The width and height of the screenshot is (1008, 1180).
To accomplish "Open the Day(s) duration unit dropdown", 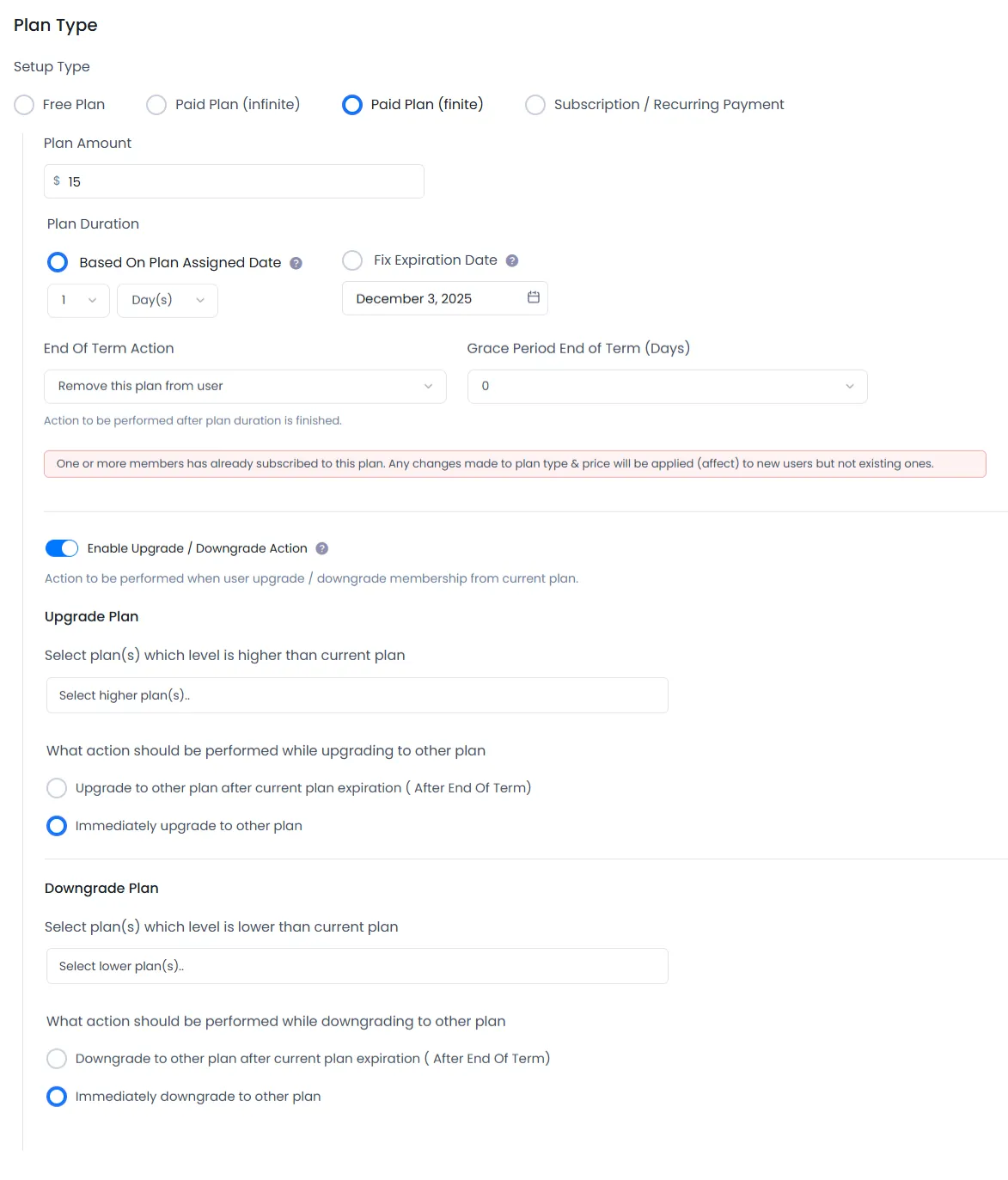I will [168, 300].
